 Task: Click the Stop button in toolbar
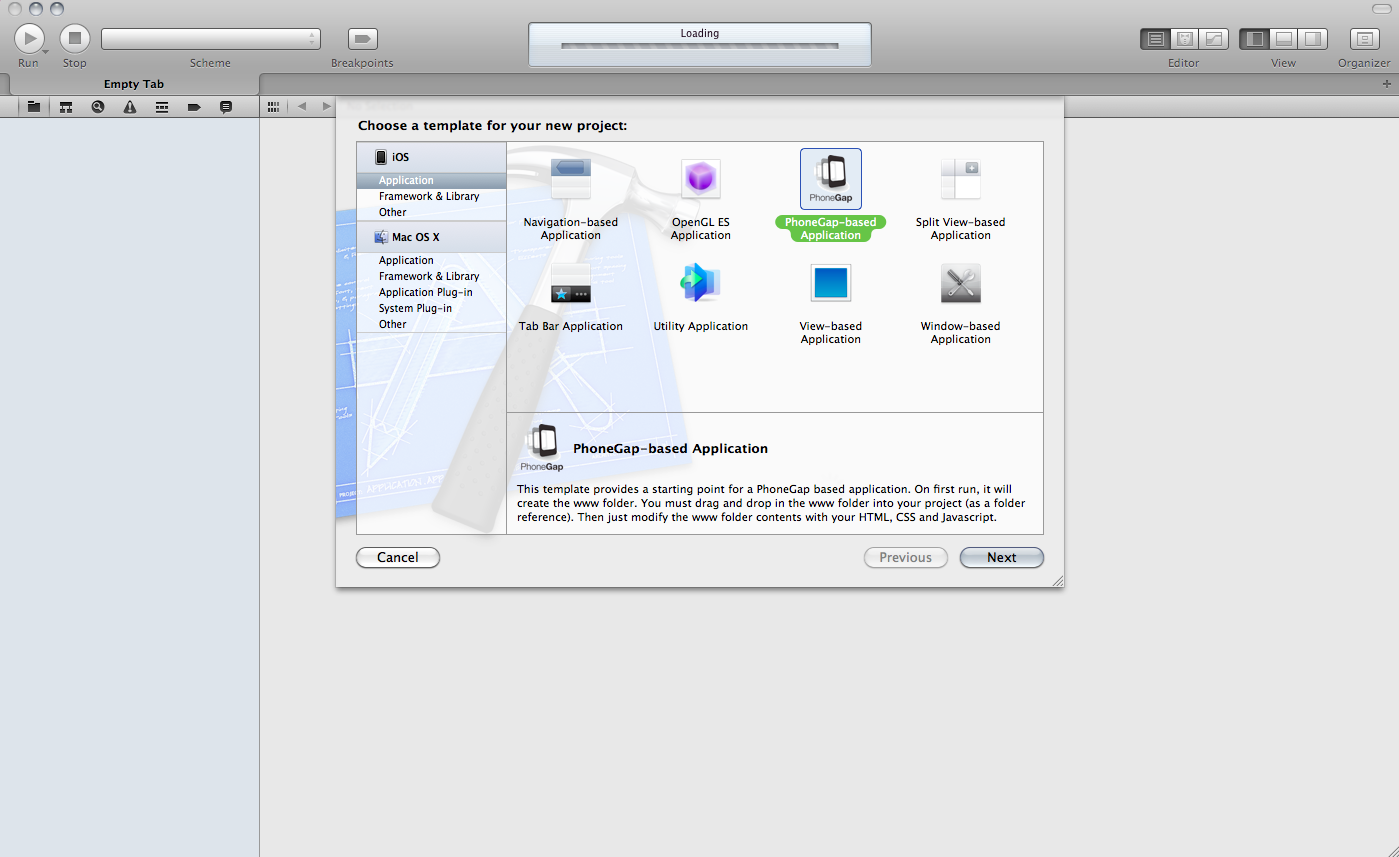(x=75, y=39)
